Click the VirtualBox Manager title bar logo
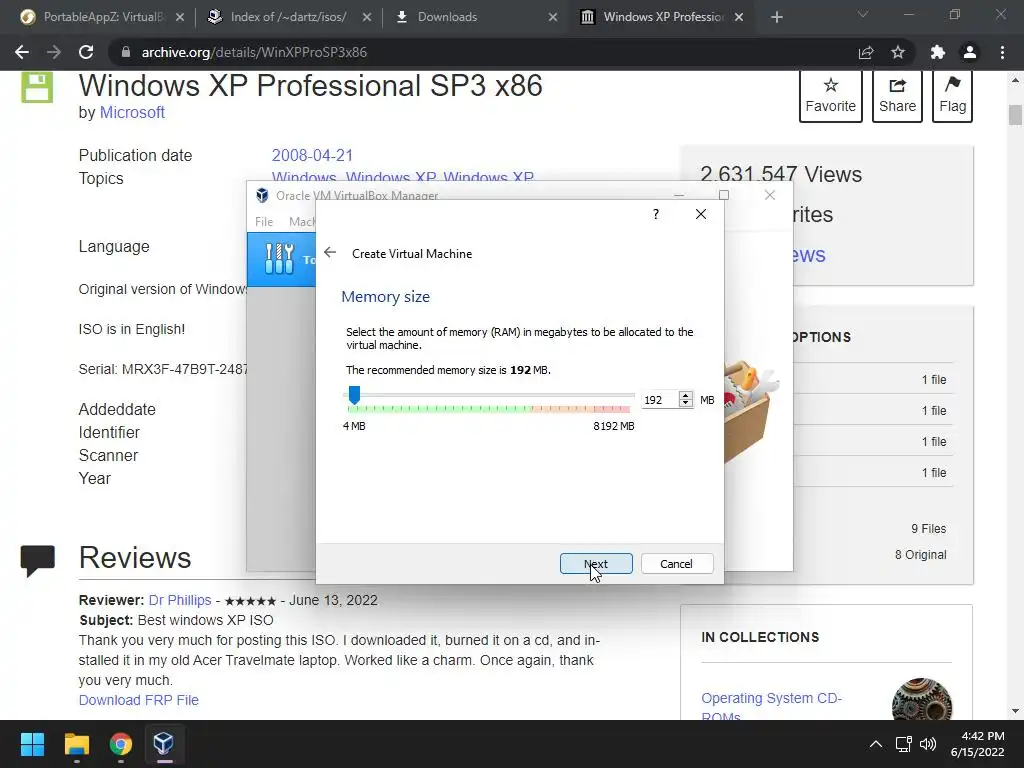Image resolution: width=1024 pixels, height=768 pixels. coord(262,195)
